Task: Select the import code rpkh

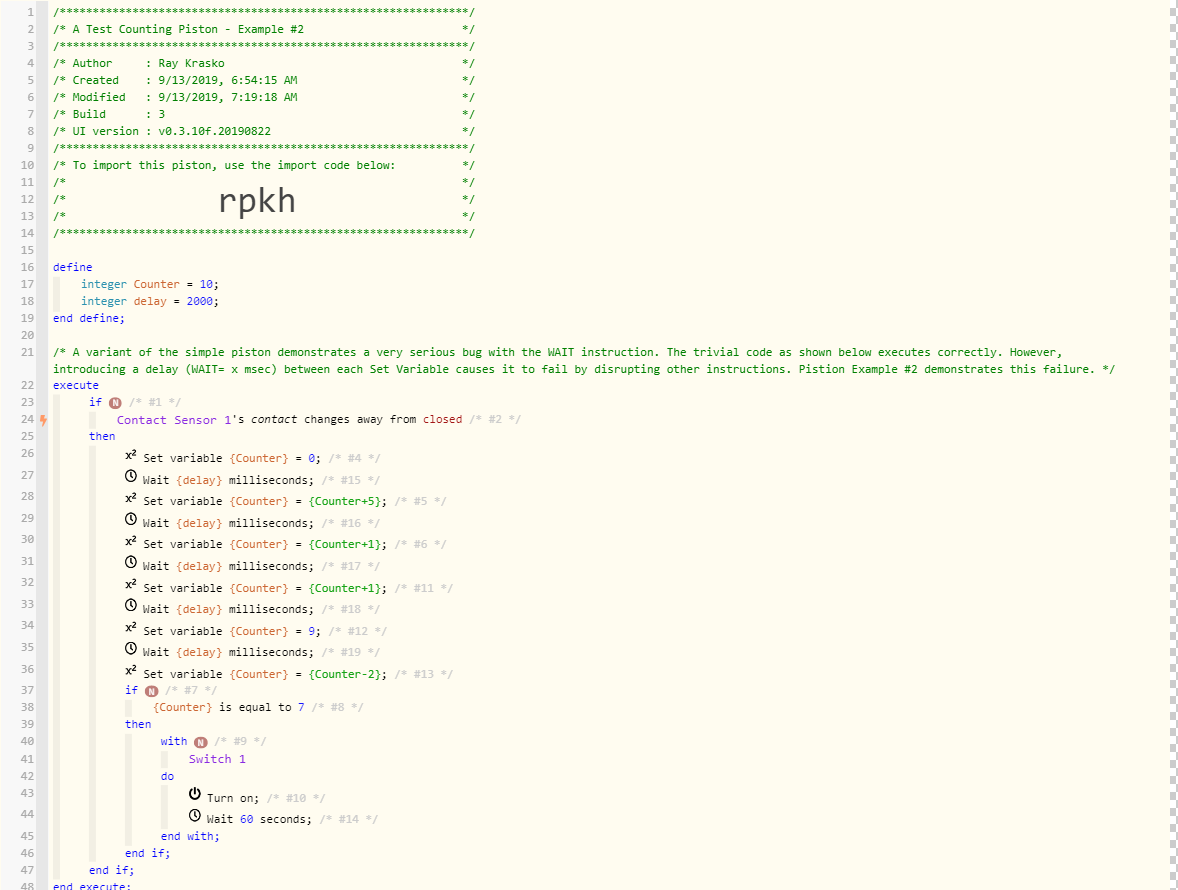Action: (257, 201)
